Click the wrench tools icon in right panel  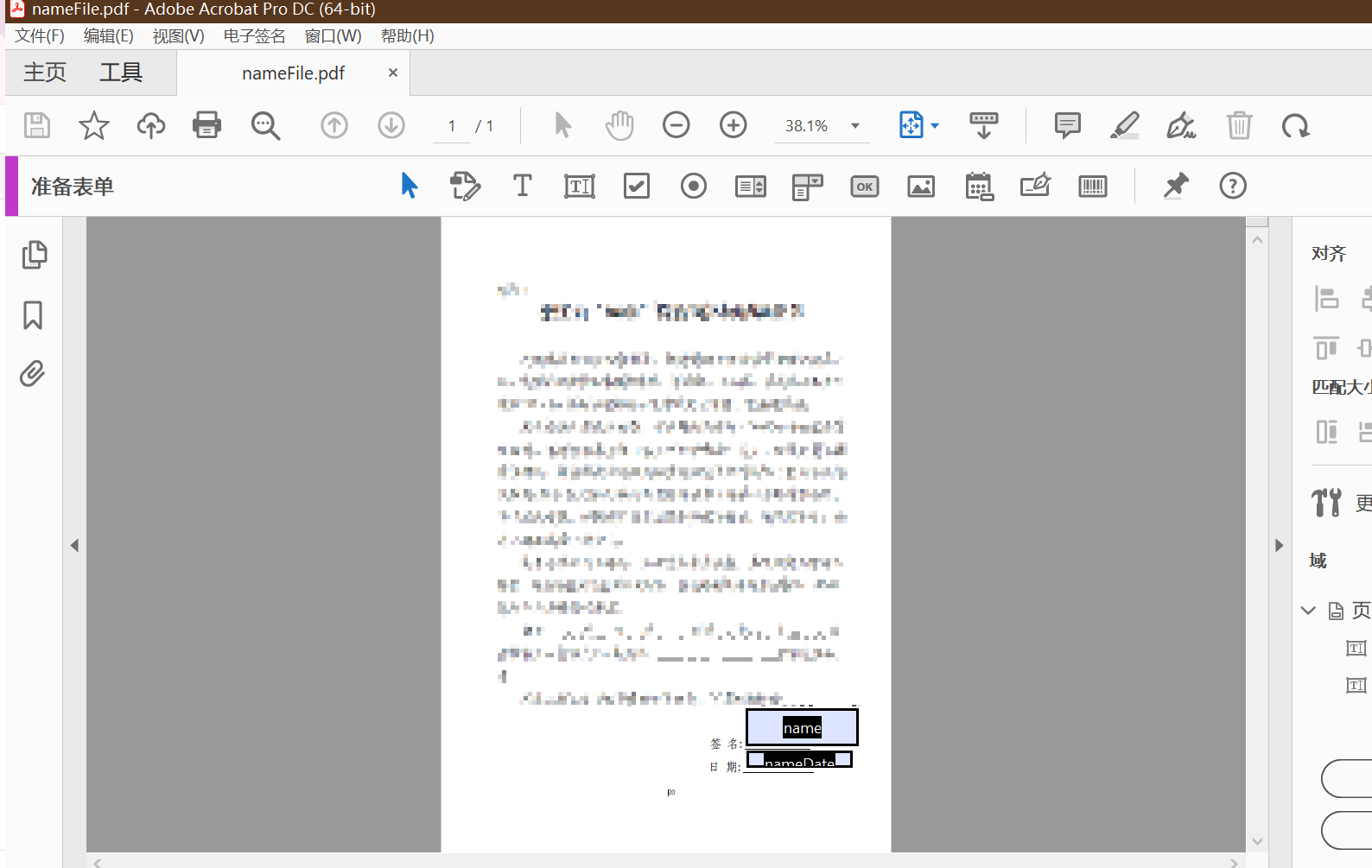click(x=1326, y=502)
